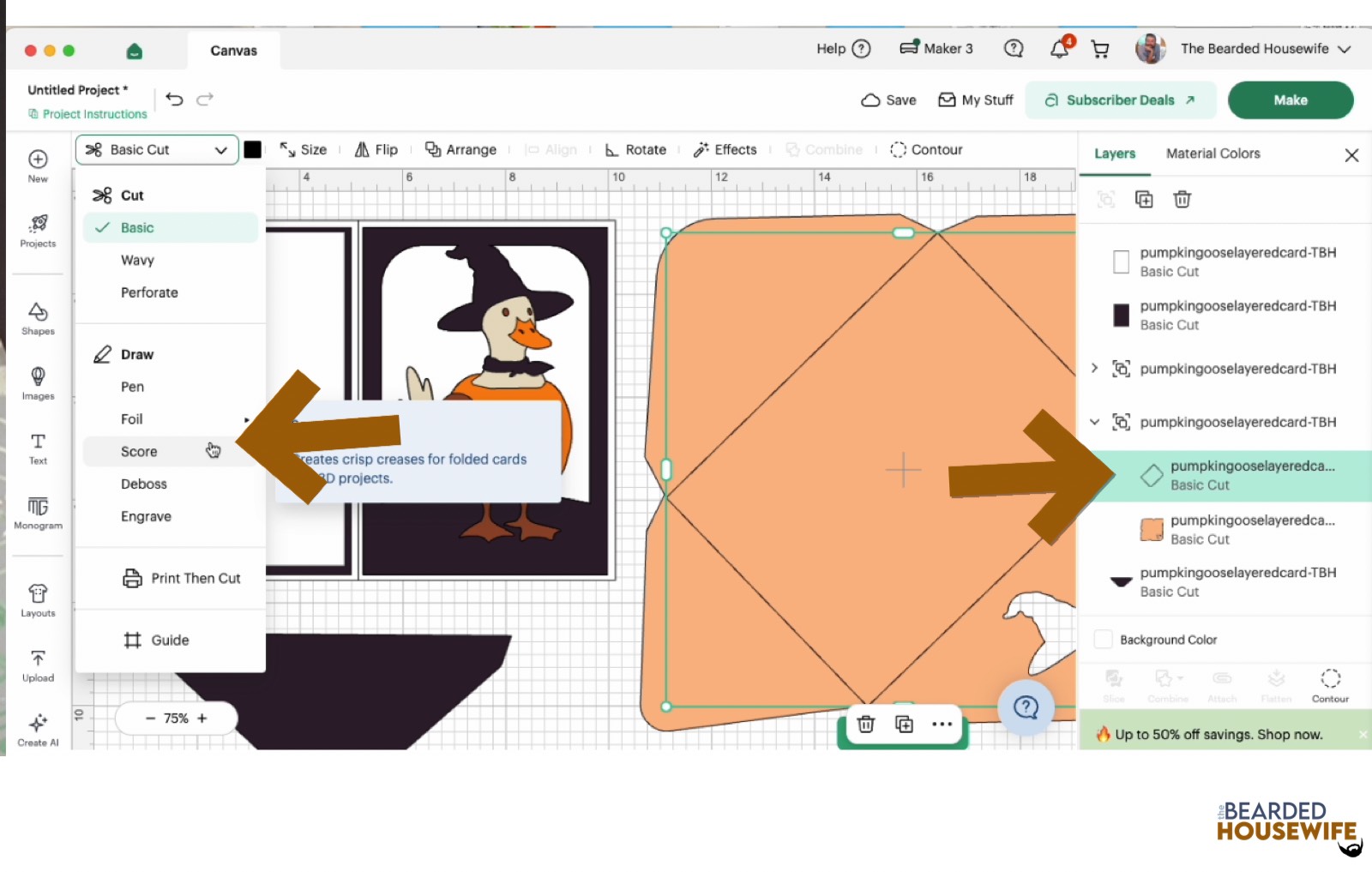Toggle the Background Color checkbox
Image resolution: width=1372 pixels, height=872 pixels.
[1104, 640]
